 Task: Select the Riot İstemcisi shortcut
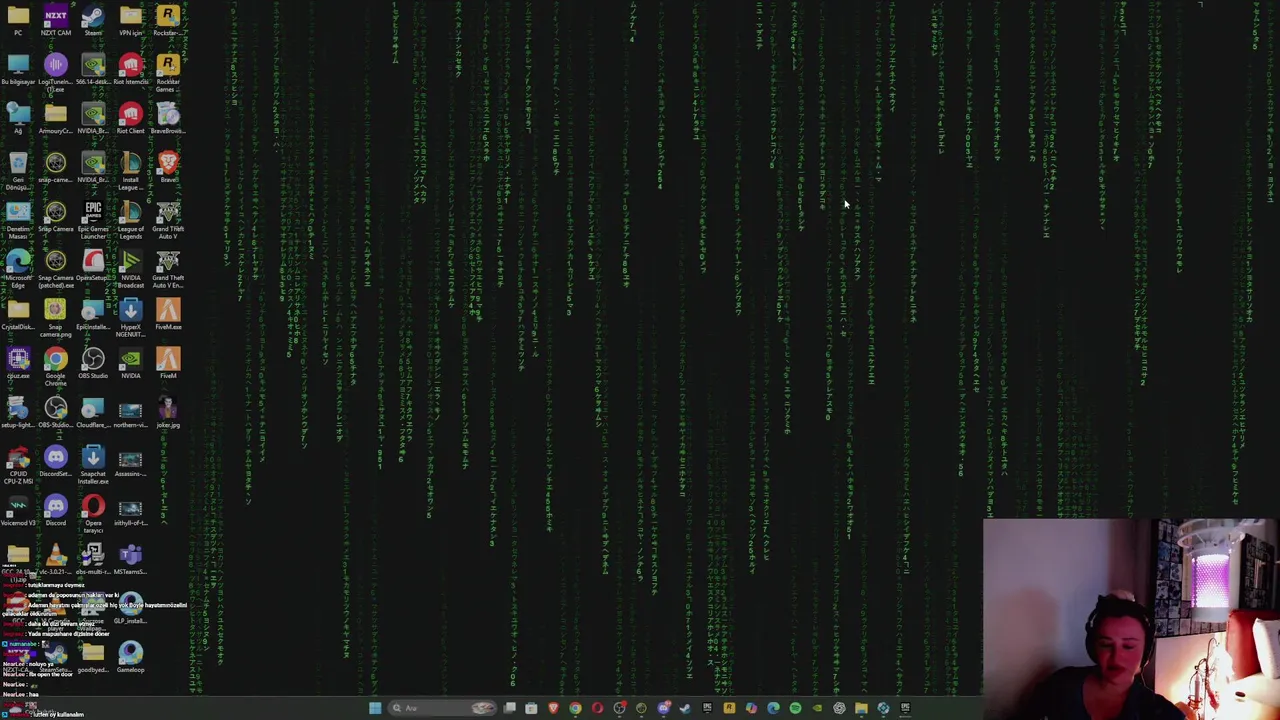(x=130, y=70)
